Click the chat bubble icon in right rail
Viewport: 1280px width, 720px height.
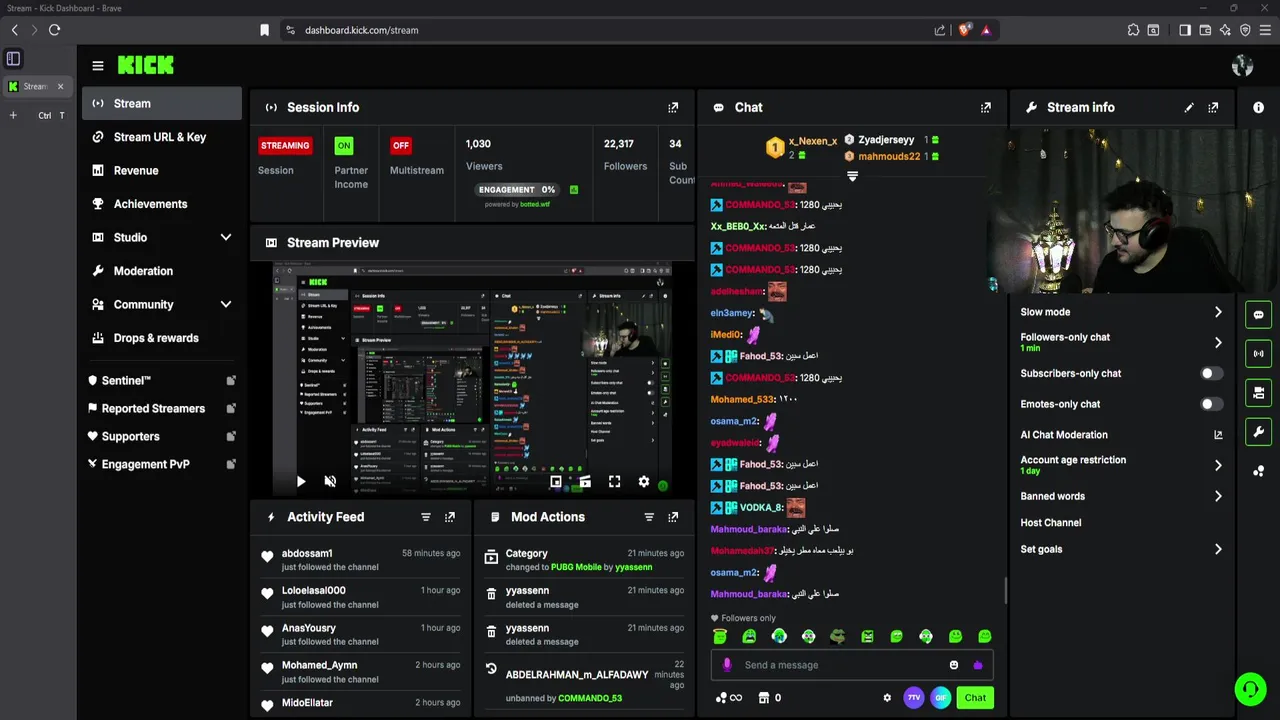1259,315
